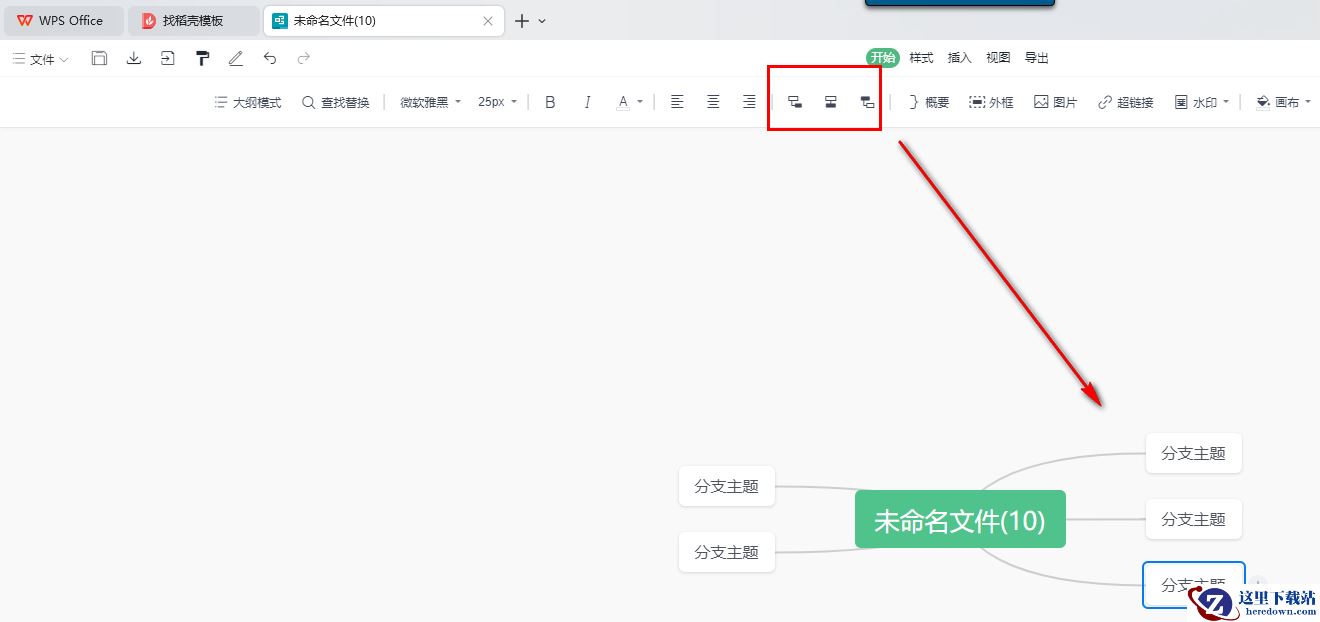The height and width of the screenshot is (622, 1320).
Task: Add a summary (概要) to the topic
Action: click(928, 102)
